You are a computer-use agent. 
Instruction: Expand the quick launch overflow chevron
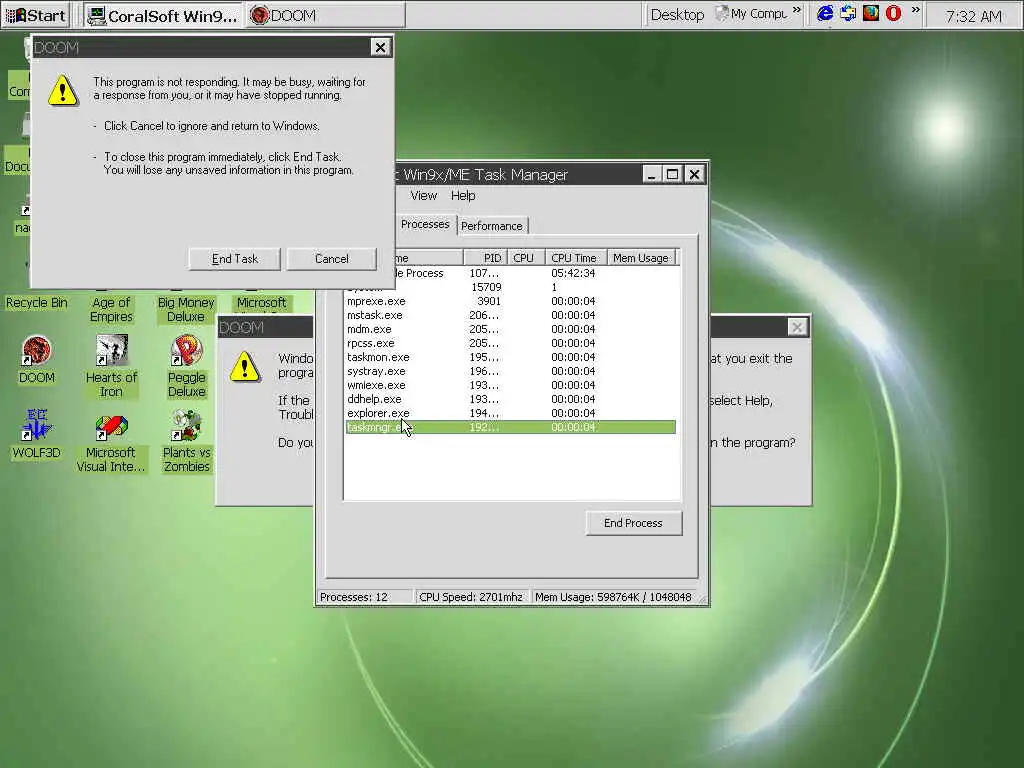tap(916, 10)
